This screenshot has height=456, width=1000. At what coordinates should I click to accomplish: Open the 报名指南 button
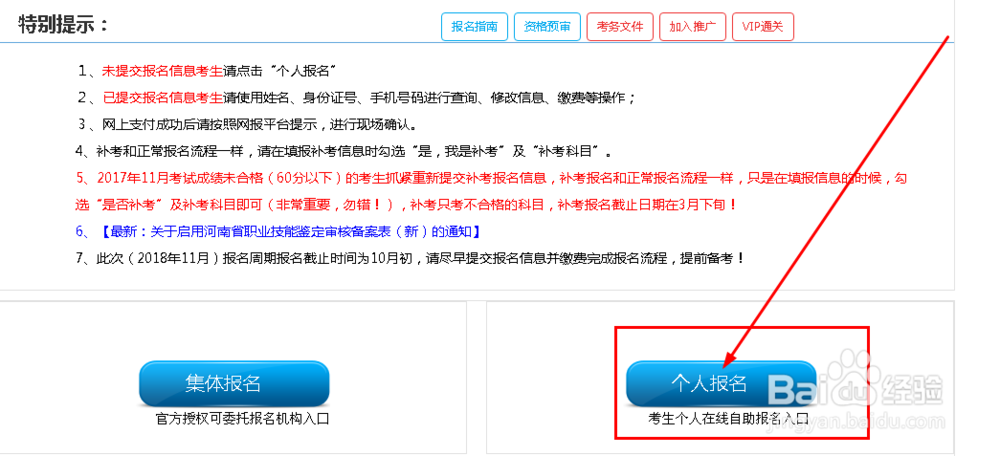pos(474,27)
